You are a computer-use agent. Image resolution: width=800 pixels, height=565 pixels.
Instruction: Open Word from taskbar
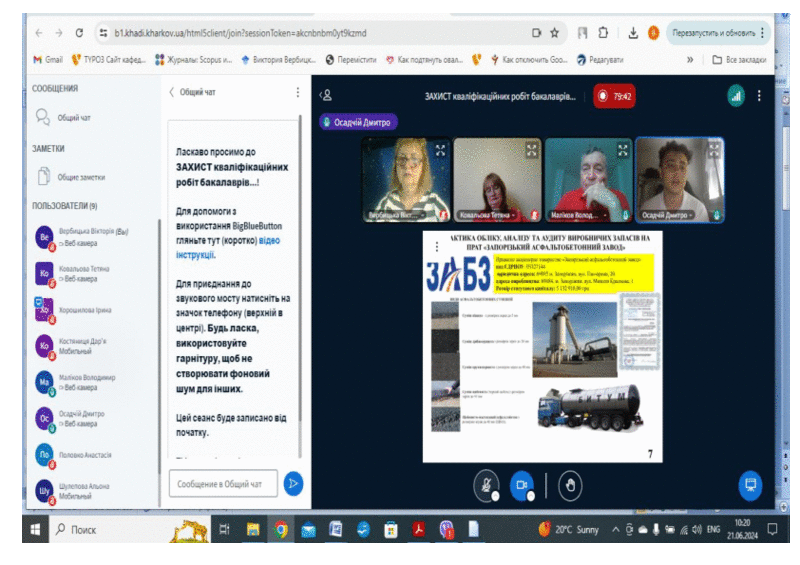[x=336, y=529]
